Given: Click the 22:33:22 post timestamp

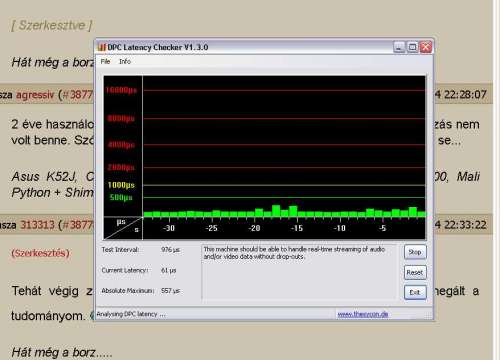Looking at the screenshot, I should click(465, 225).
